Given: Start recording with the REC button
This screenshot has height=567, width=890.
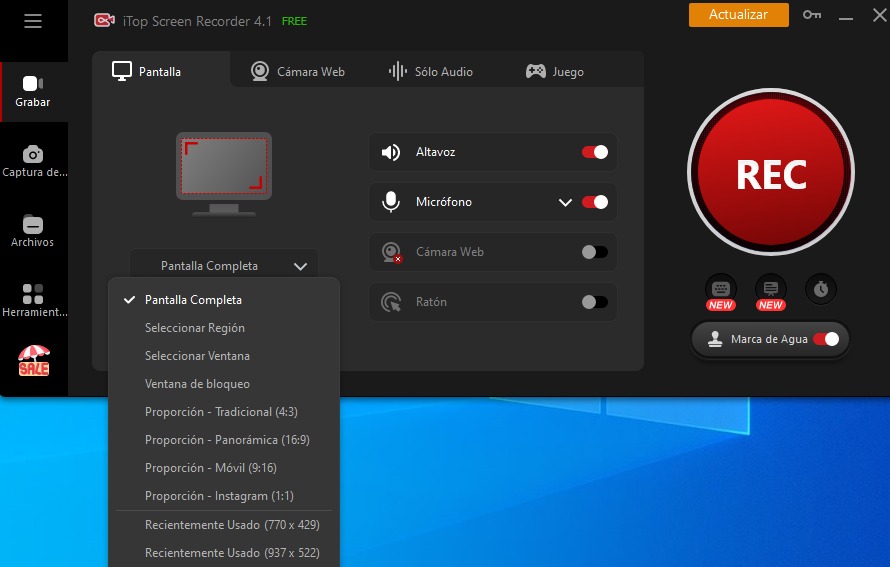Looking at the screenshot, I should (771, 173).
